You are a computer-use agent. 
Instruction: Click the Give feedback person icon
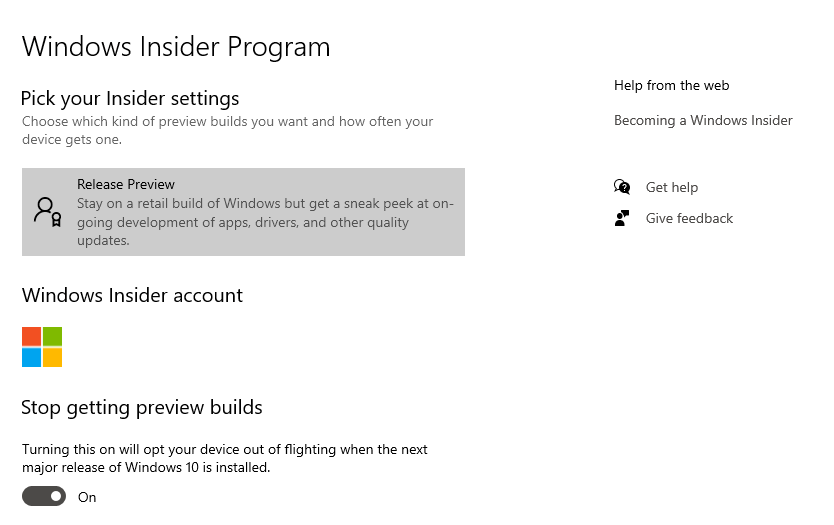point(622,218)
